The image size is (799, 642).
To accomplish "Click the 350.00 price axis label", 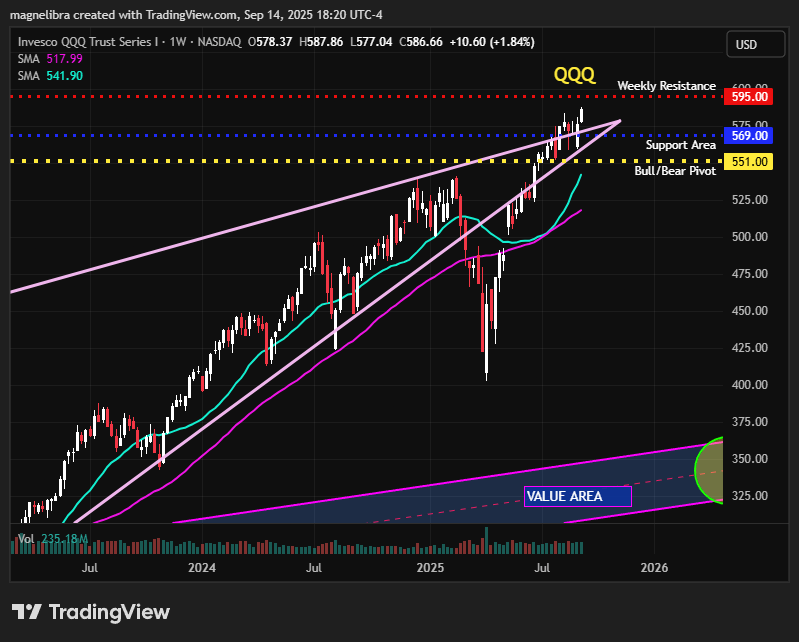I will point(750,459).
